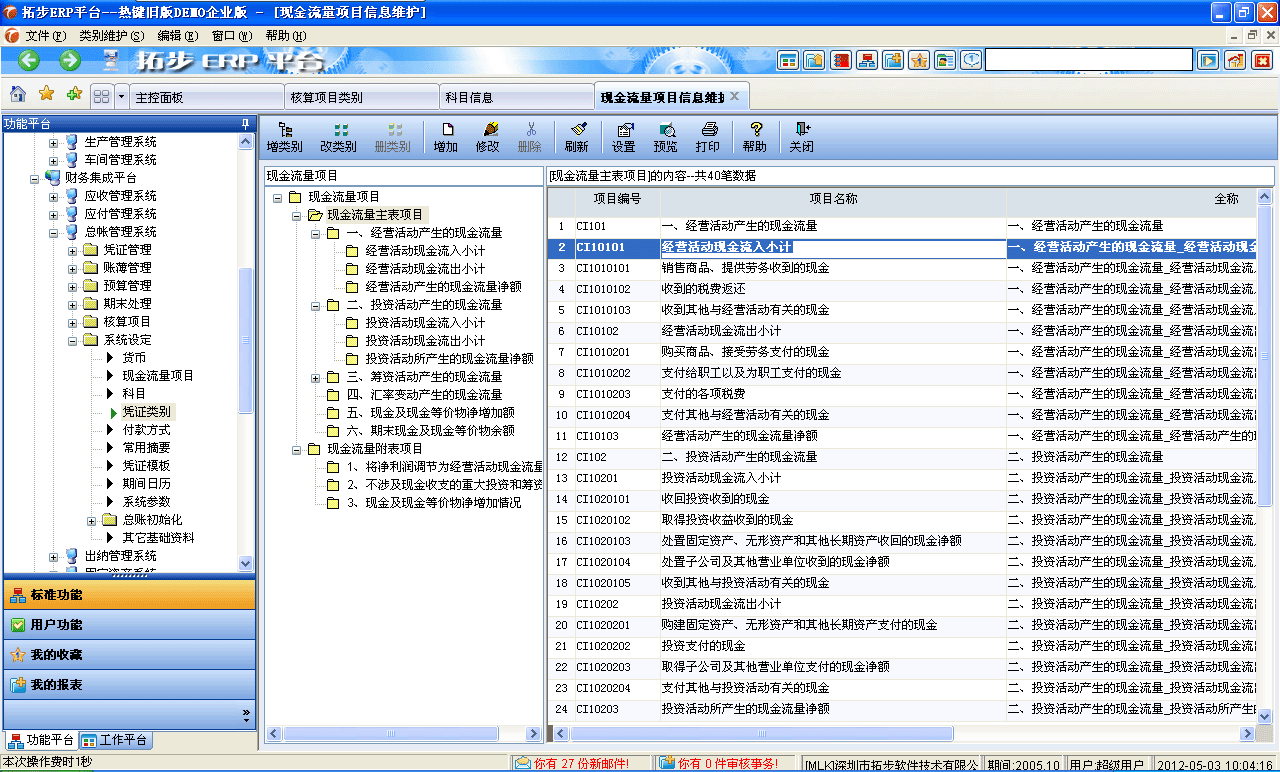Expand 三、筹资活动产生的现金流量 tree node
The height and width of the screenshot is (772, 1280).
(317, 376)
